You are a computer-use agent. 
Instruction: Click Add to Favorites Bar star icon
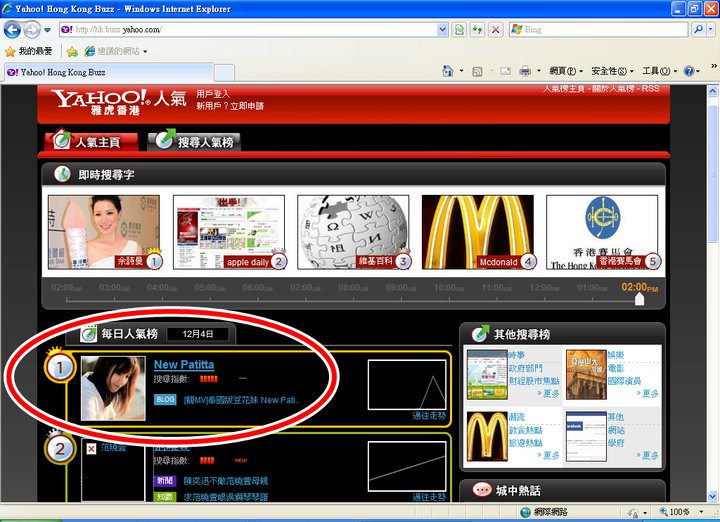[x=72, y=51]
